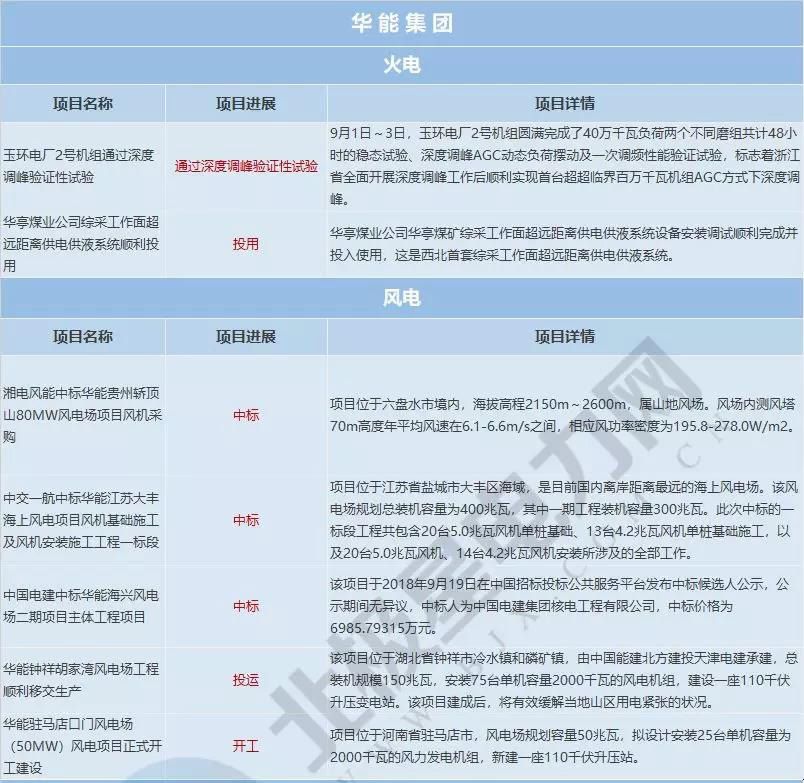Click 项目名称 header in 风电 table
Viewport: 804px width, 783px height.
(83, 336)
